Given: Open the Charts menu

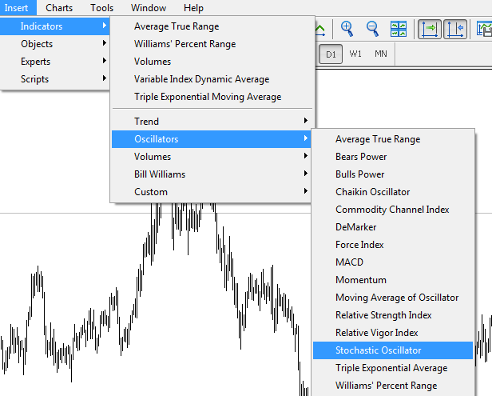Looking at the screenshot, I should coord(59,7).
